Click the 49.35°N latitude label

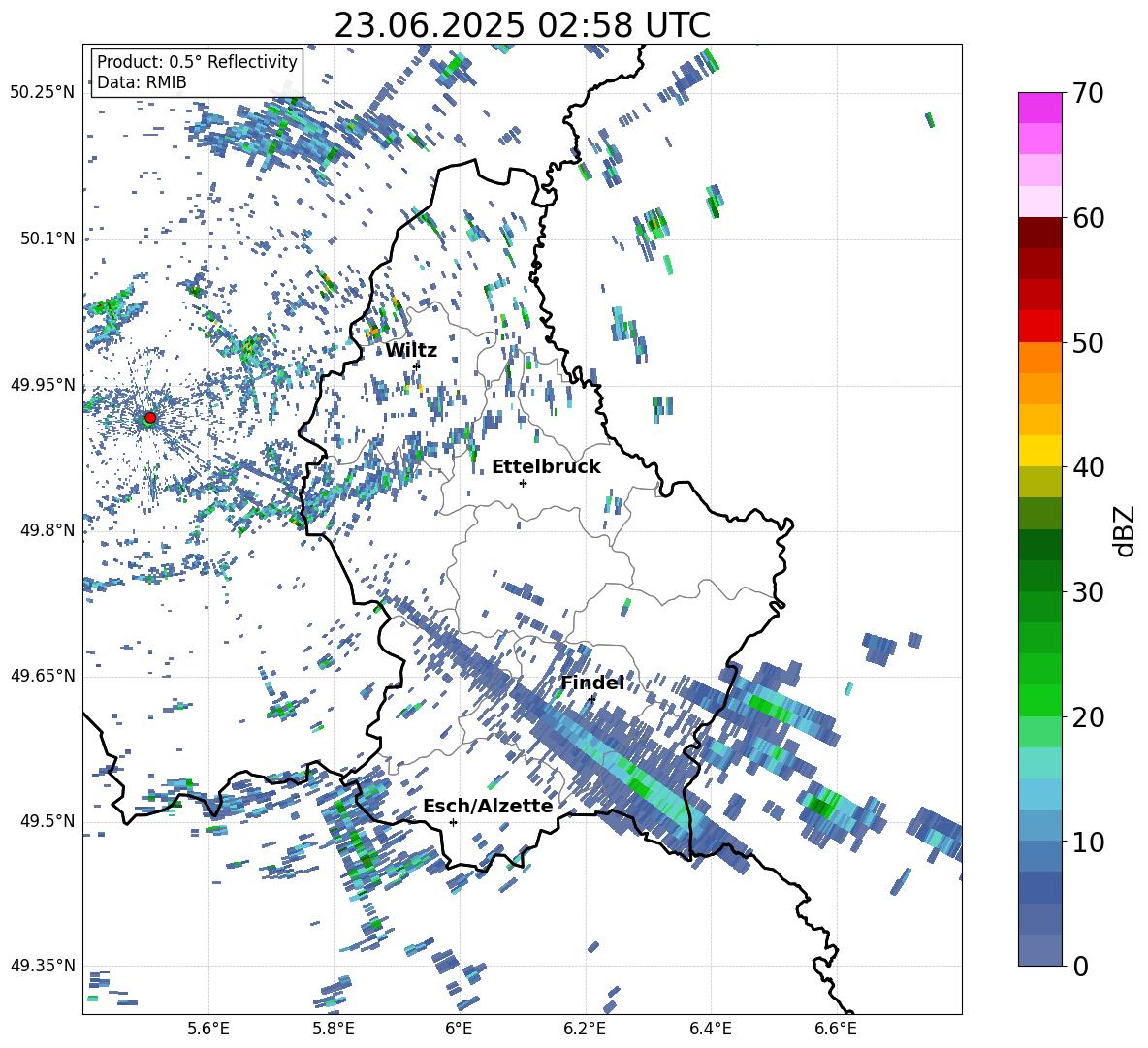[43, 966]
